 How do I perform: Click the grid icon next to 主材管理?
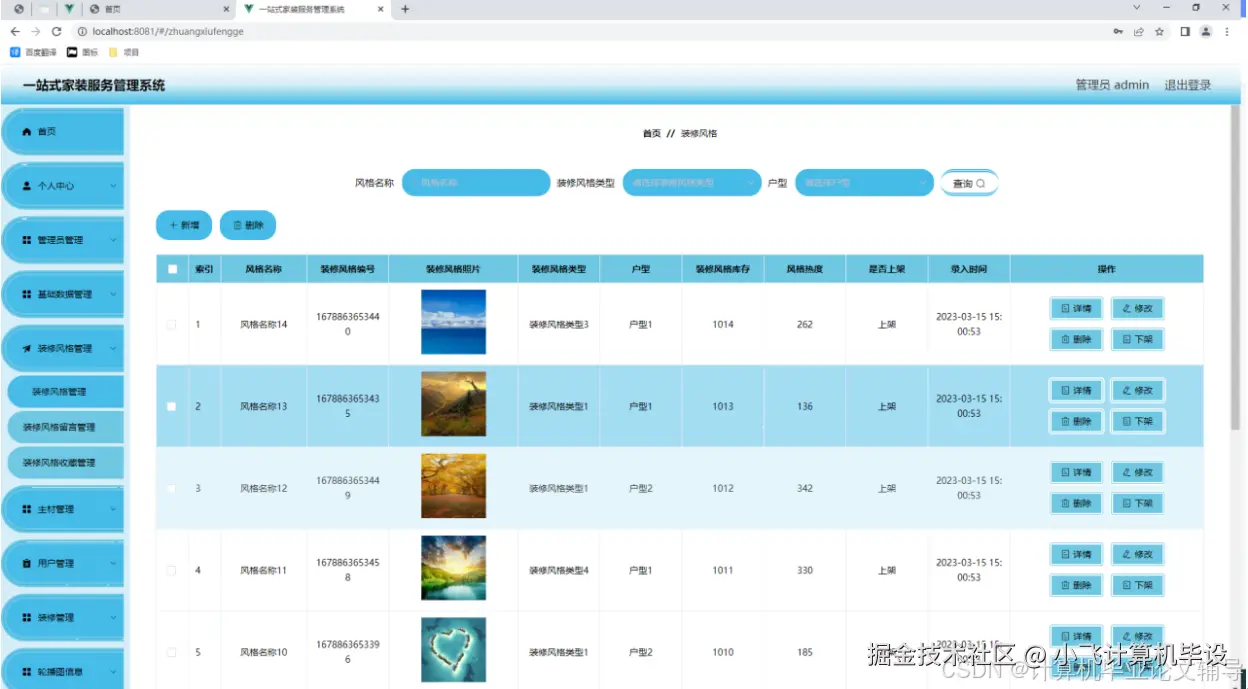(x=27, y=509)
